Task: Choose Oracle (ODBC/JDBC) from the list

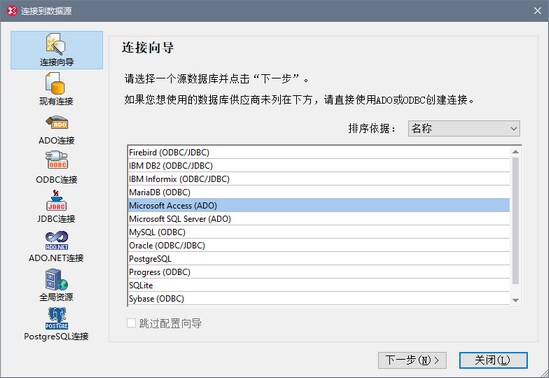Action: point(319,246)
